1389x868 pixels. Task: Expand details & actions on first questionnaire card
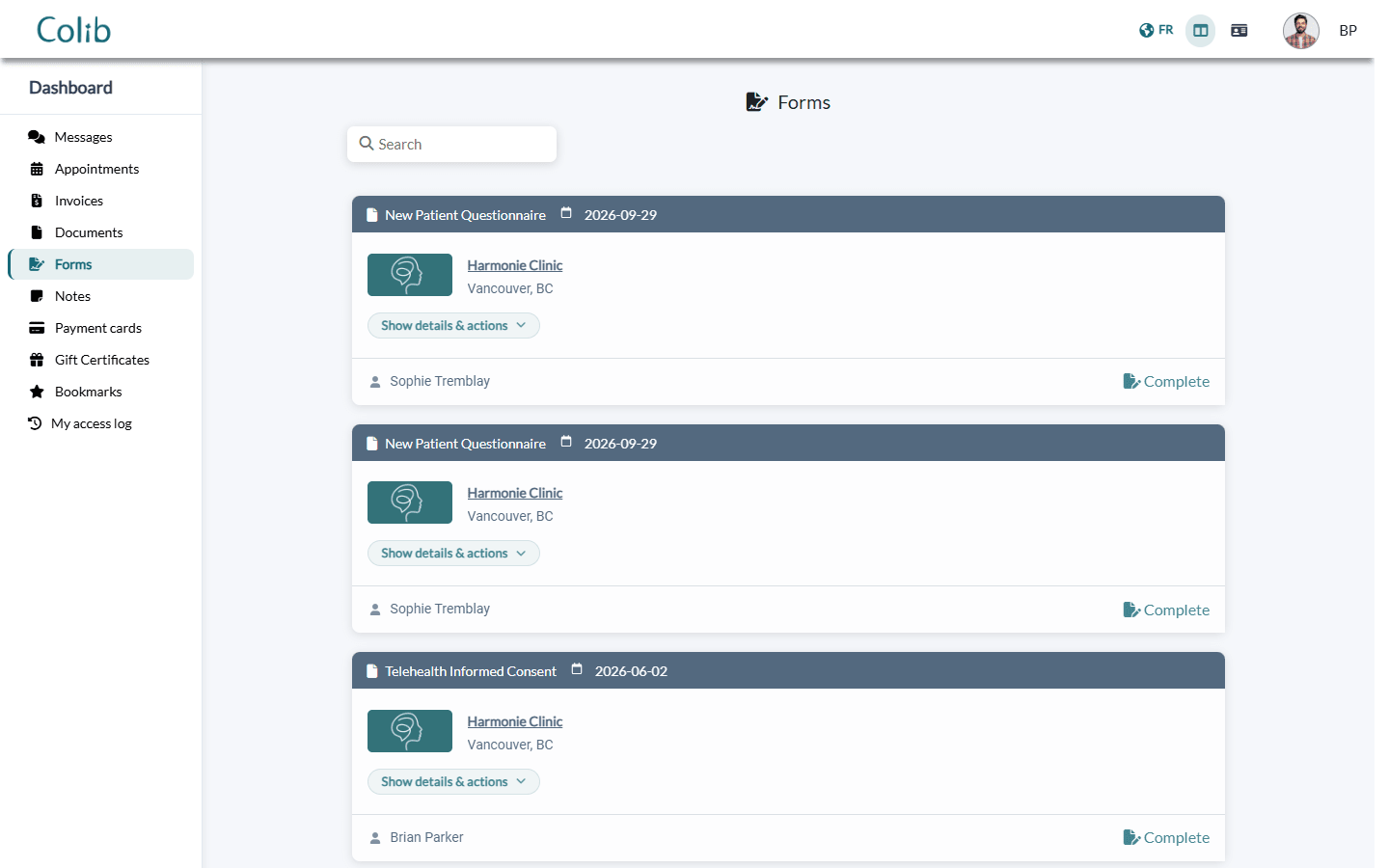click(x=453, y=325)
